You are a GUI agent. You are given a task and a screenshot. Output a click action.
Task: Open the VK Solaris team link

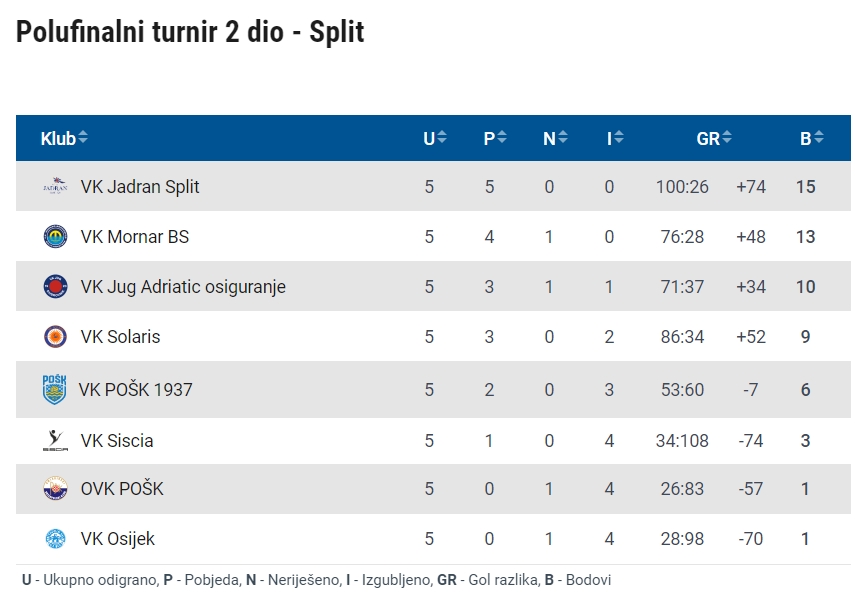tap(120, 337)
